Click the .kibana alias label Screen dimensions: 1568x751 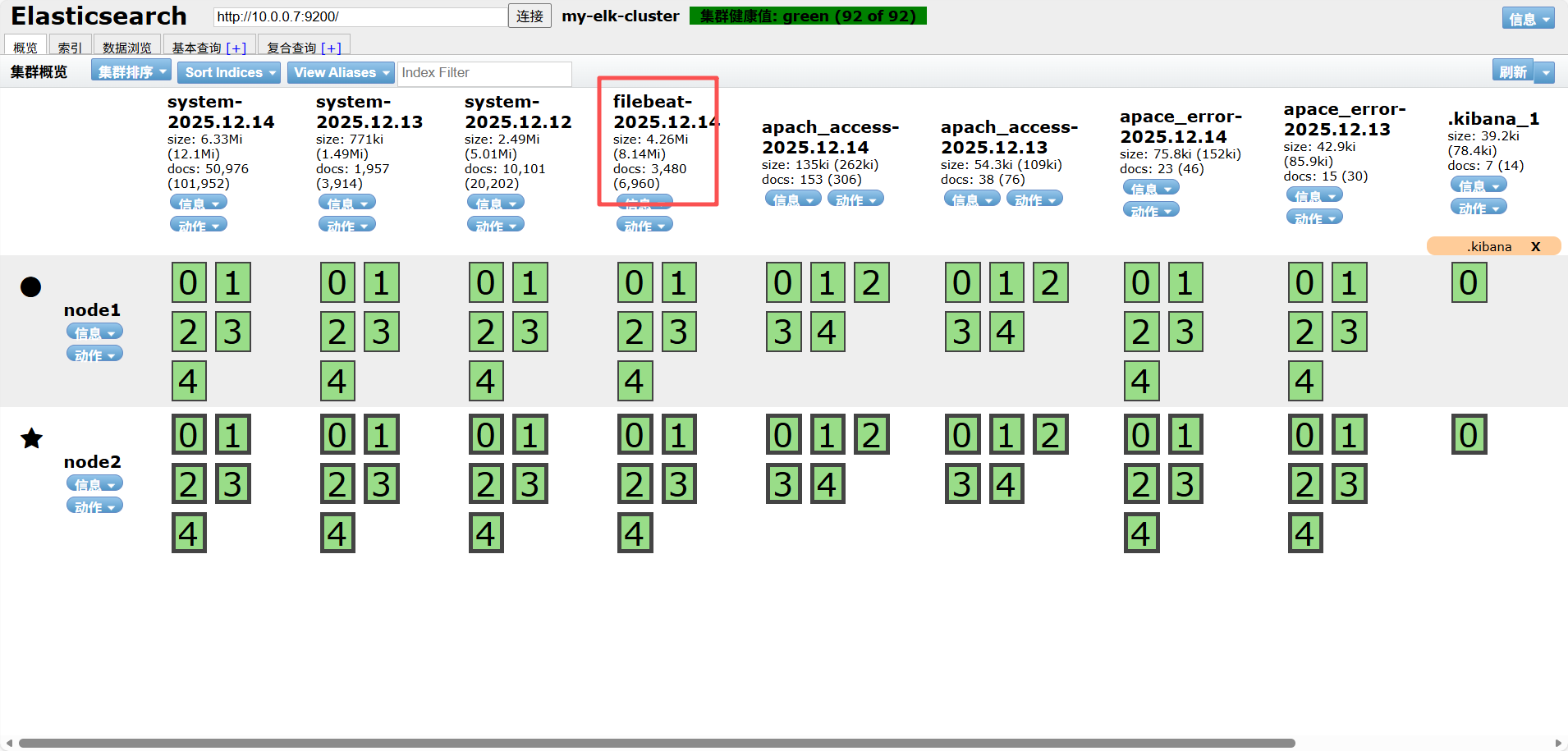(x=1489, y=246)
